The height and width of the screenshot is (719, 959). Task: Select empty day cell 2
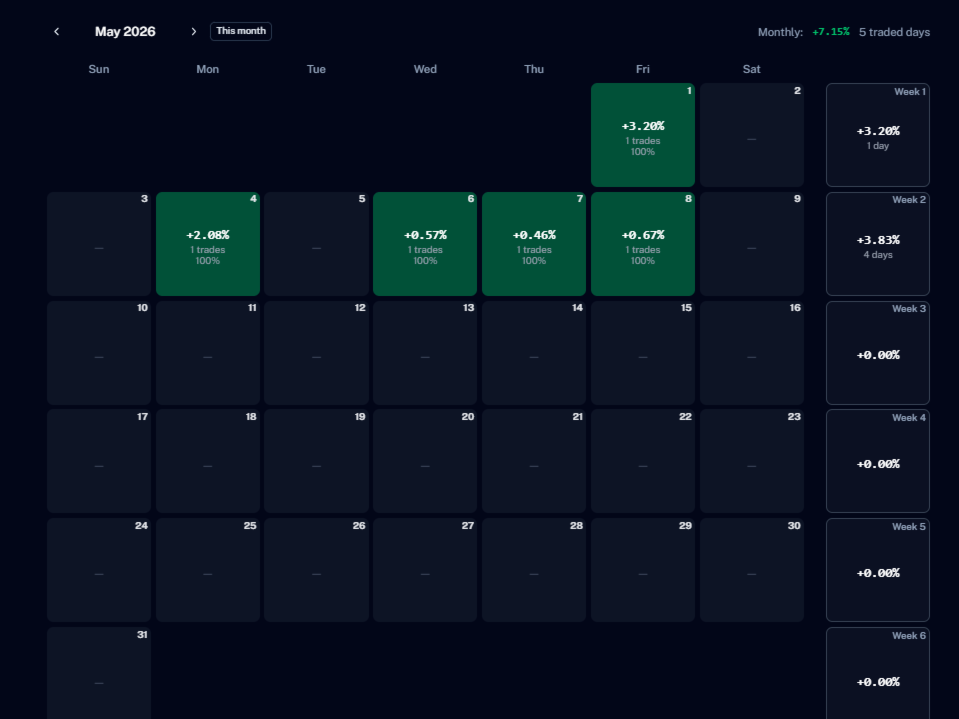point(752,135)
